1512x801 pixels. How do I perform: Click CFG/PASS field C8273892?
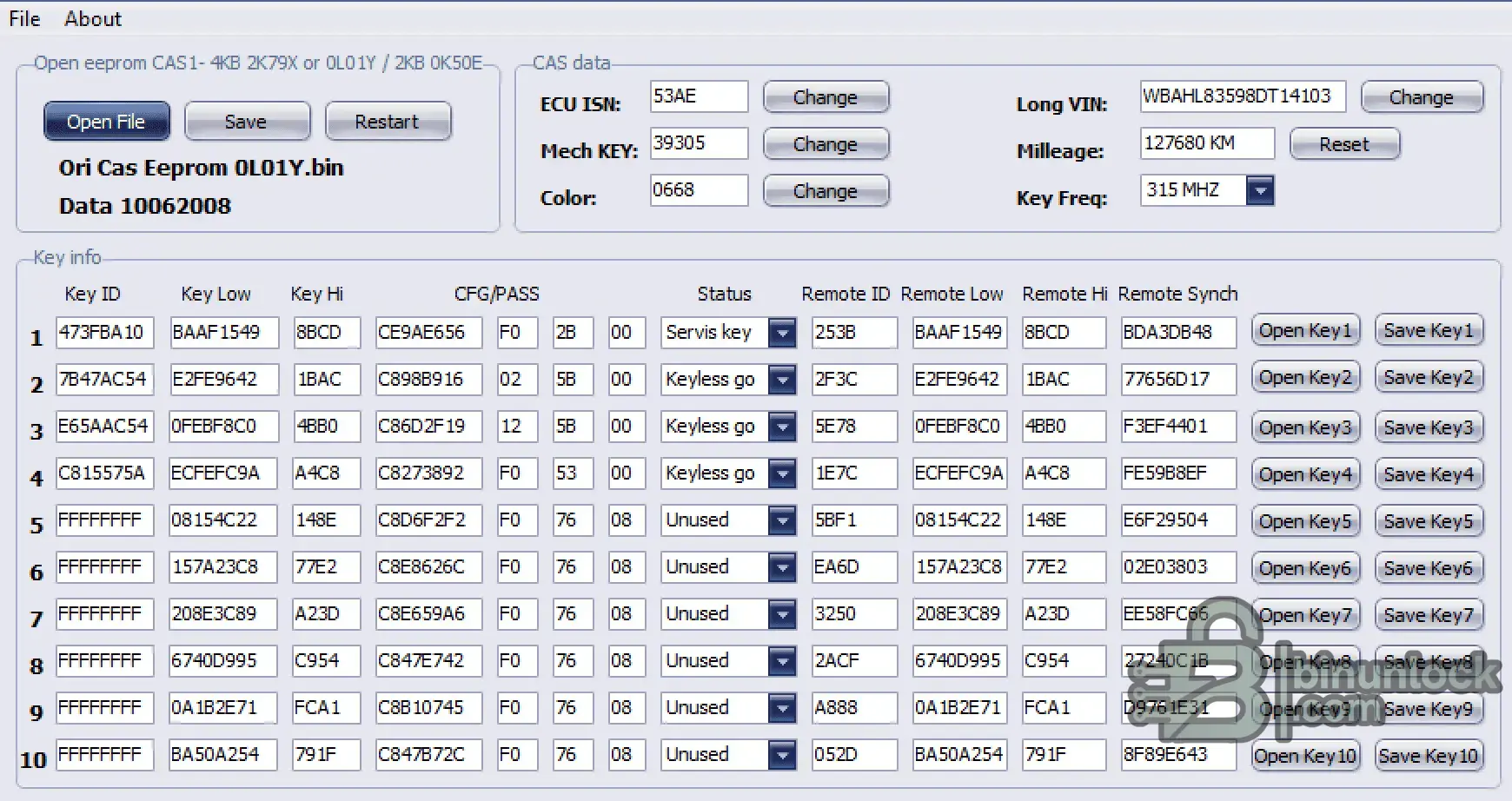tap(428, 473)
